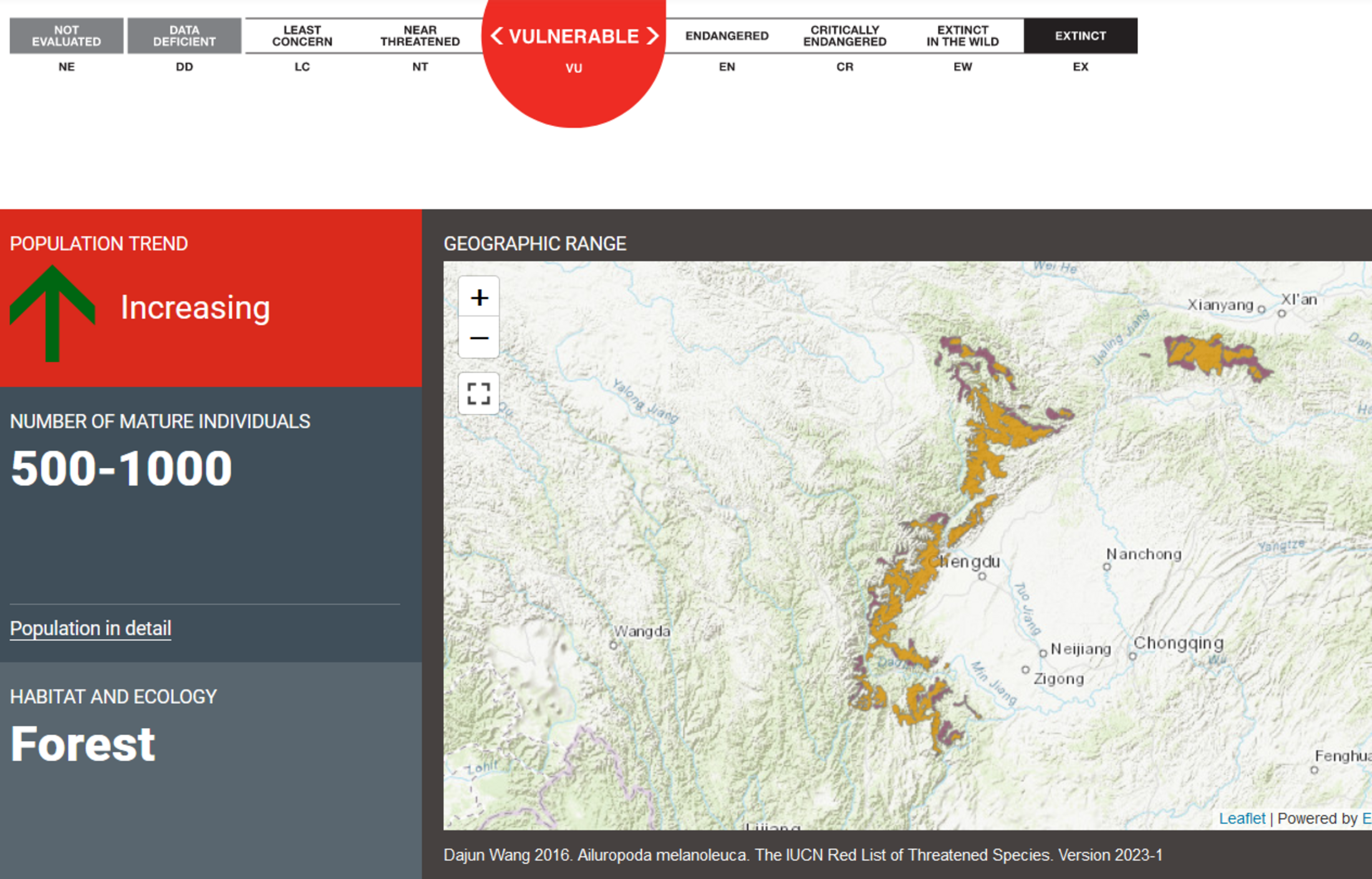
Task: Click the right chevron beside VULNERABLE
Action: (652, 36)
